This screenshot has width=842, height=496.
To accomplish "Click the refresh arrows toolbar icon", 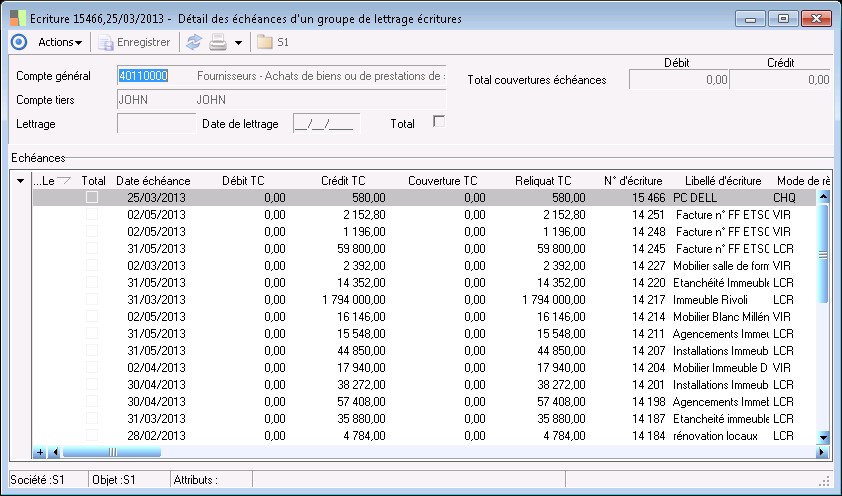I will 193,42.
